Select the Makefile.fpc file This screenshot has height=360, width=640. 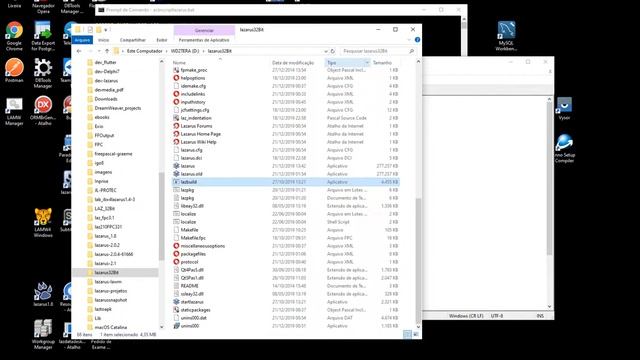(x=193, y=238)
